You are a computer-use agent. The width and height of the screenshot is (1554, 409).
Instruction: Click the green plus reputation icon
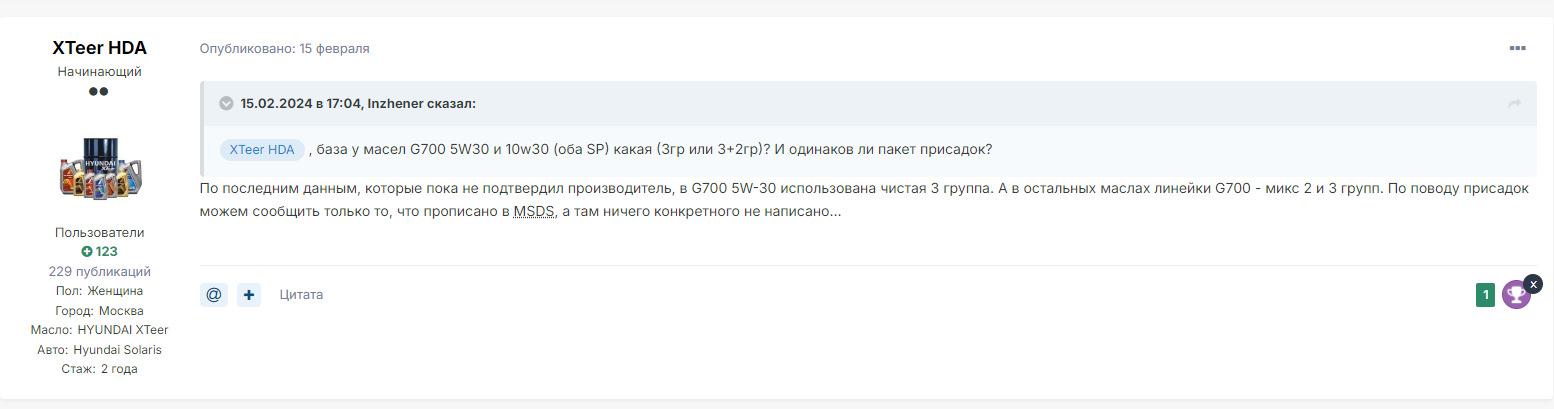coord(87,252)
